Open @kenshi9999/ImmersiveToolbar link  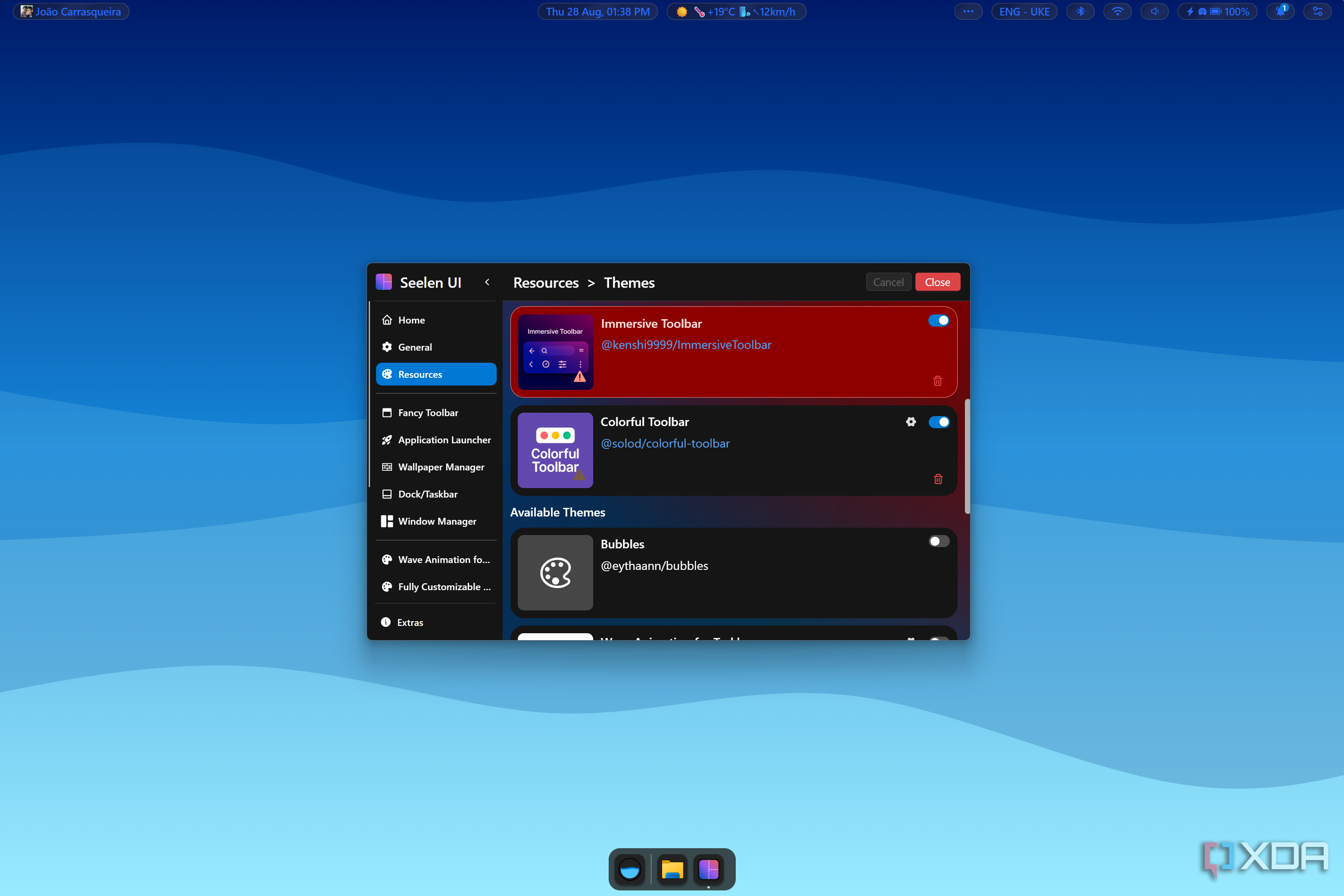686,345
